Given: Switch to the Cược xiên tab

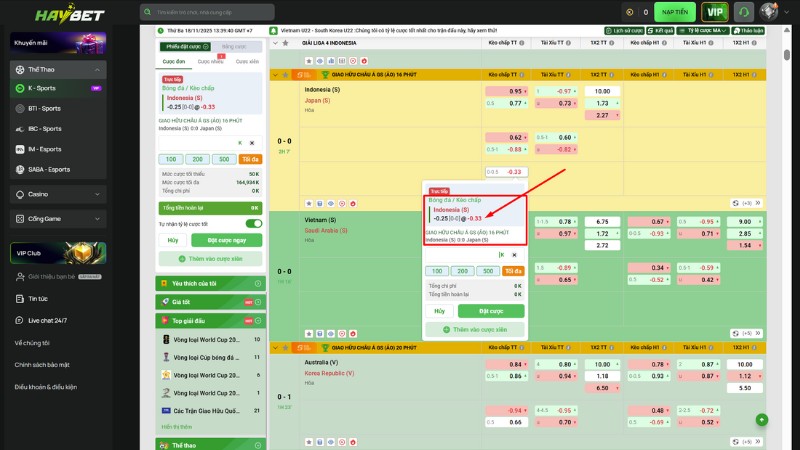Looking at the screenshot, I should 247,61.
